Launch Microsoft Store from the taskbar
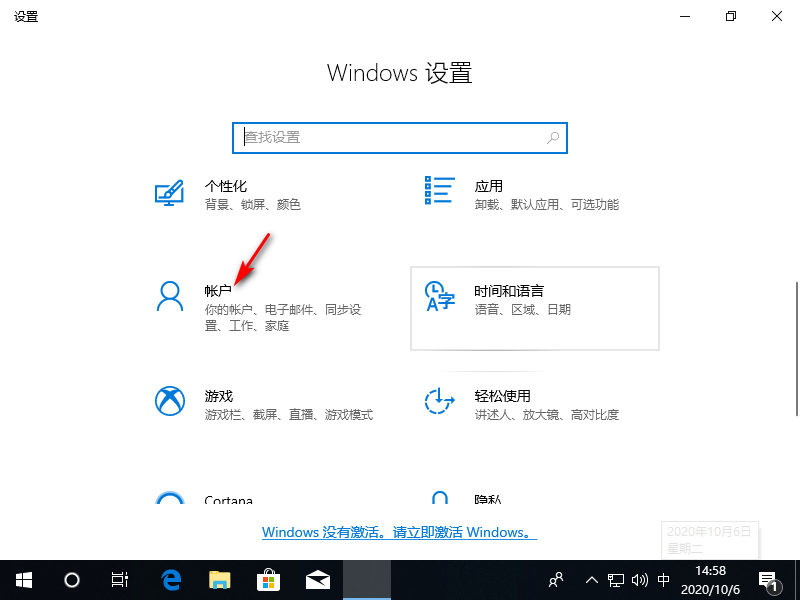Screen dimensions: 800x600 click(268, 580)
